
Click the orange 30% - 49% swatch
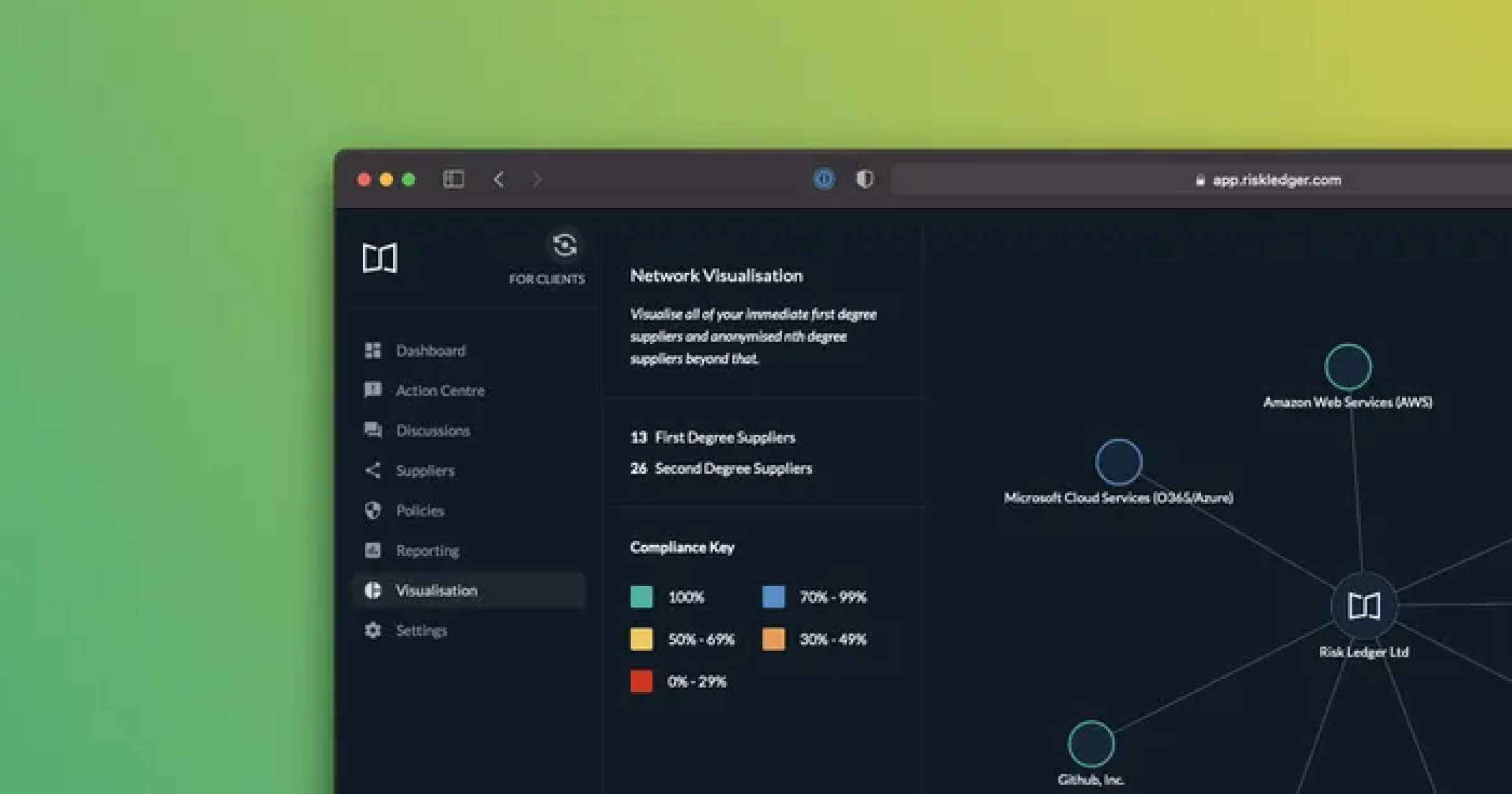coord(774,639)
